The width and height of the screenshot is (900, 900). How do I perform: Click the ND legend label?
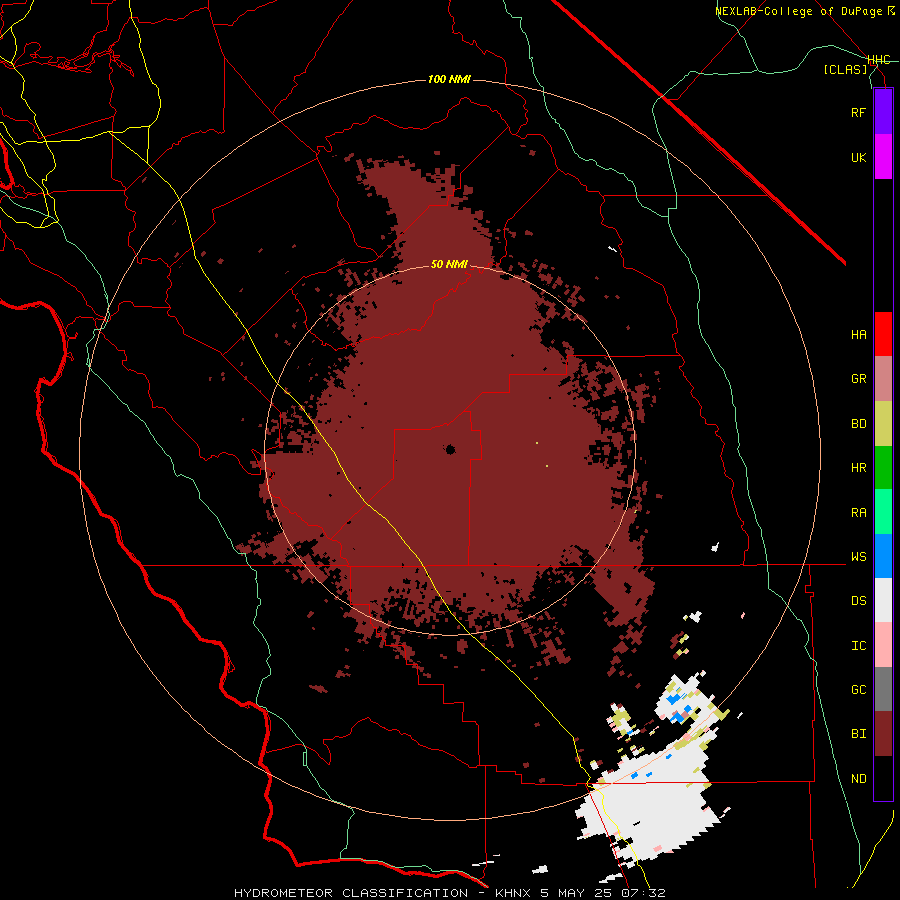858,779
